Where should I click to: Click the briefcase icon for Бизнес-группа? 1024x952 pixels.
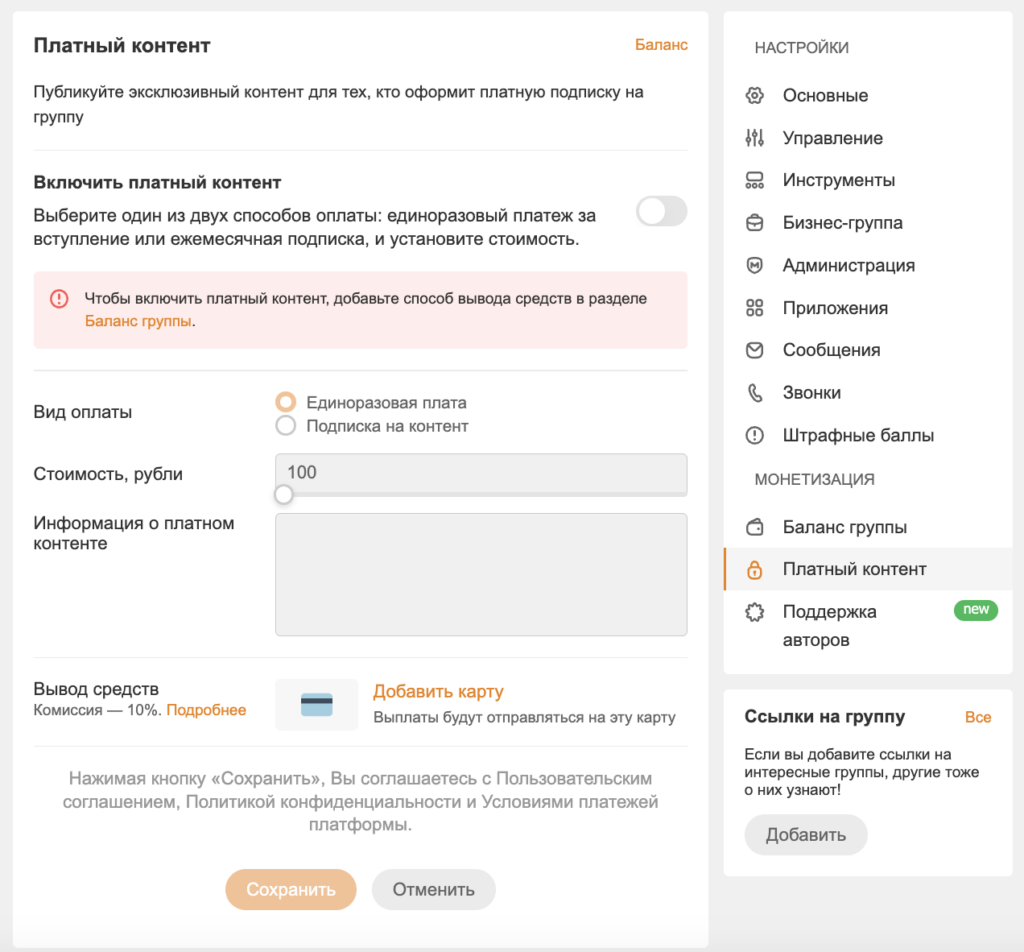[x=755, y=223]
